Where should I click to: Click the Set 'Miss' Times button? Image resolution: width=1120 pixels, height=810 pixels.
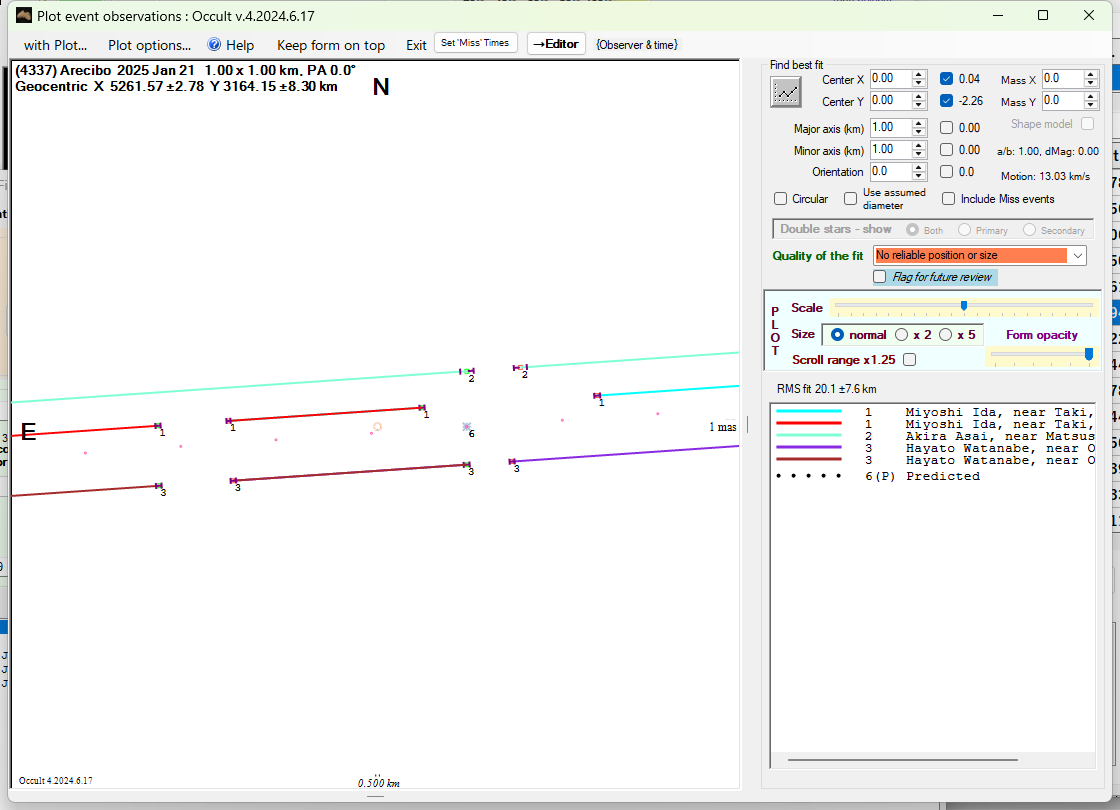[x=476, y=43]
